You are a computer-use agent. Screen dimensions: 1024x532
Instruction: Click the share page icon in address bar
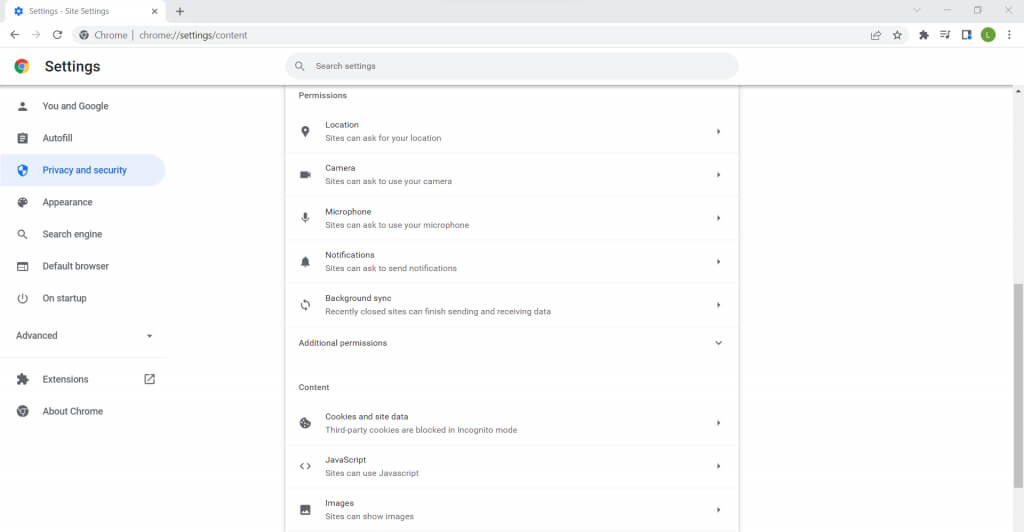[x=876, y=35]
